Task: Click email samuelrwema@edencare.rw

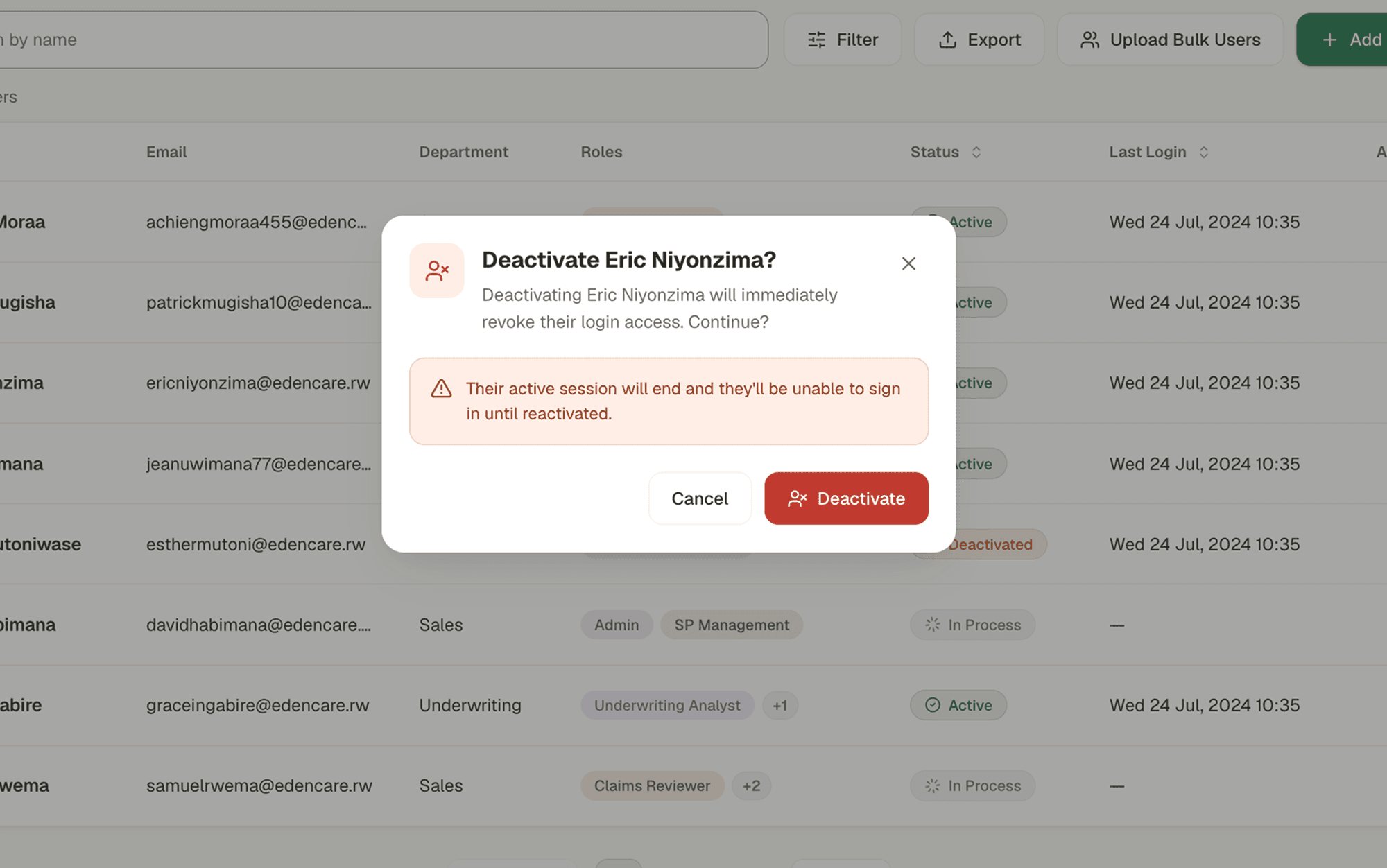Action: [259, 785]
